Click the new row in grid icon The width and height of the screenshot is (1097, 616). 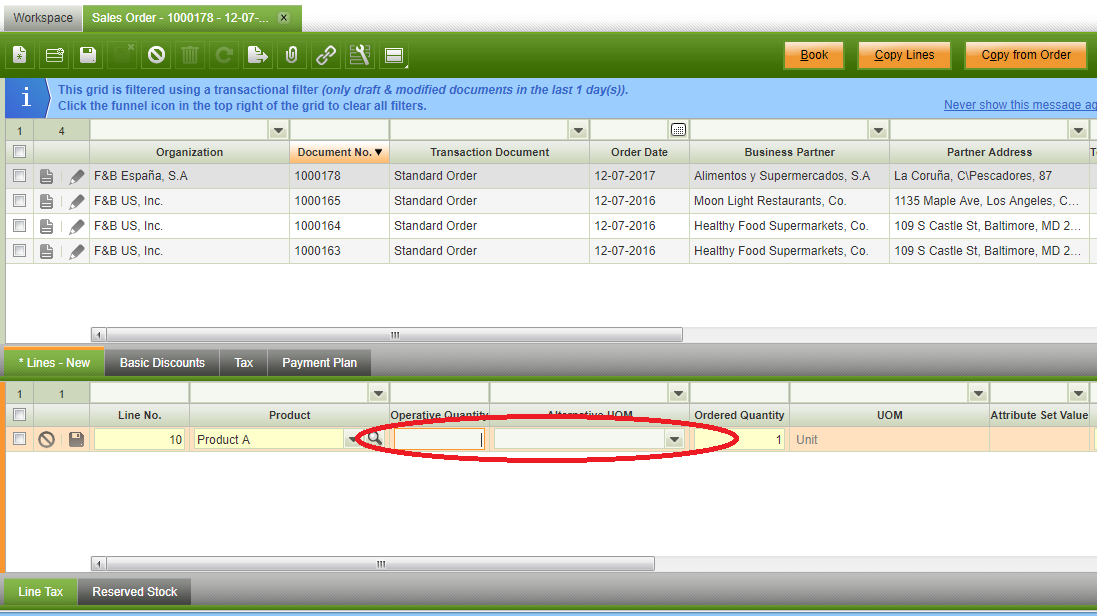54,55
